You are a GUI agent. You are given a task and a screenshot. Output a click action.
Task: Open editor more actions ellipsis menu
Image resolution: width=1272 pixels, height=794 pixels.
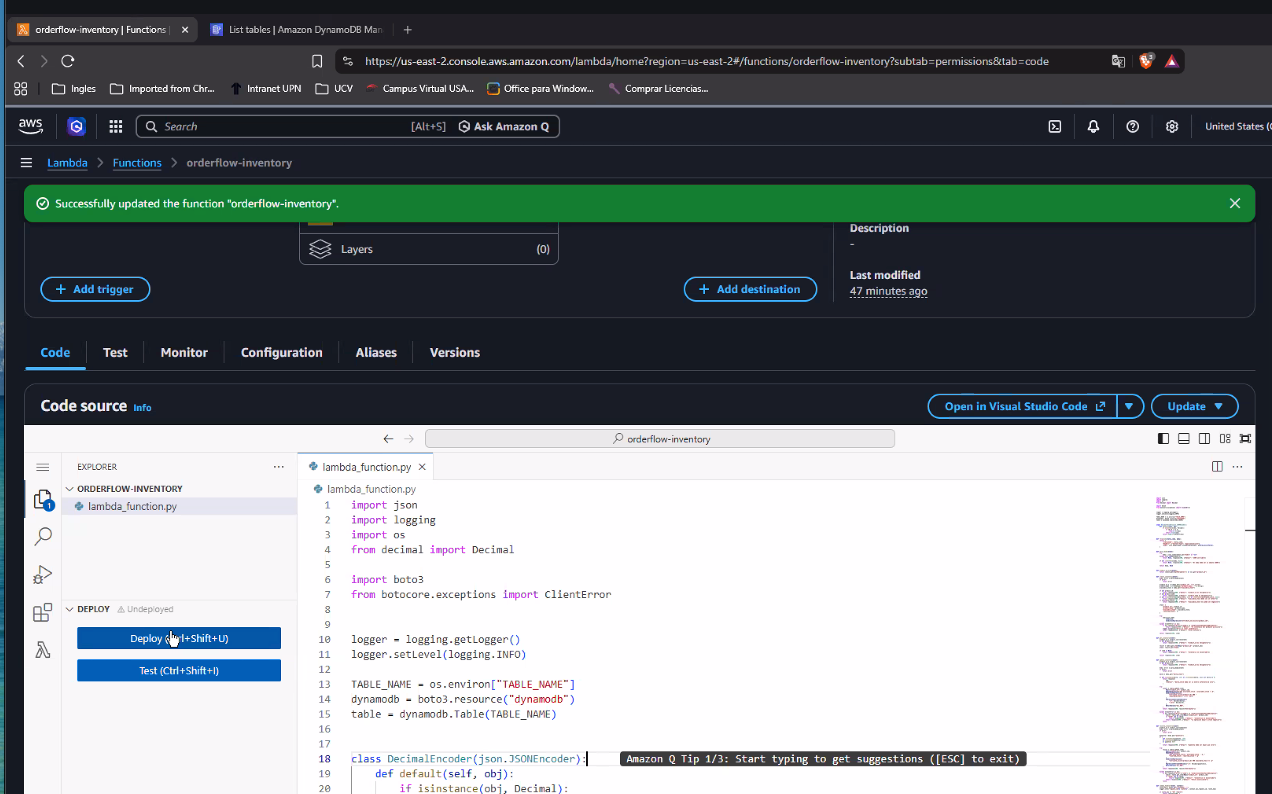click(x=1238, y=467)
